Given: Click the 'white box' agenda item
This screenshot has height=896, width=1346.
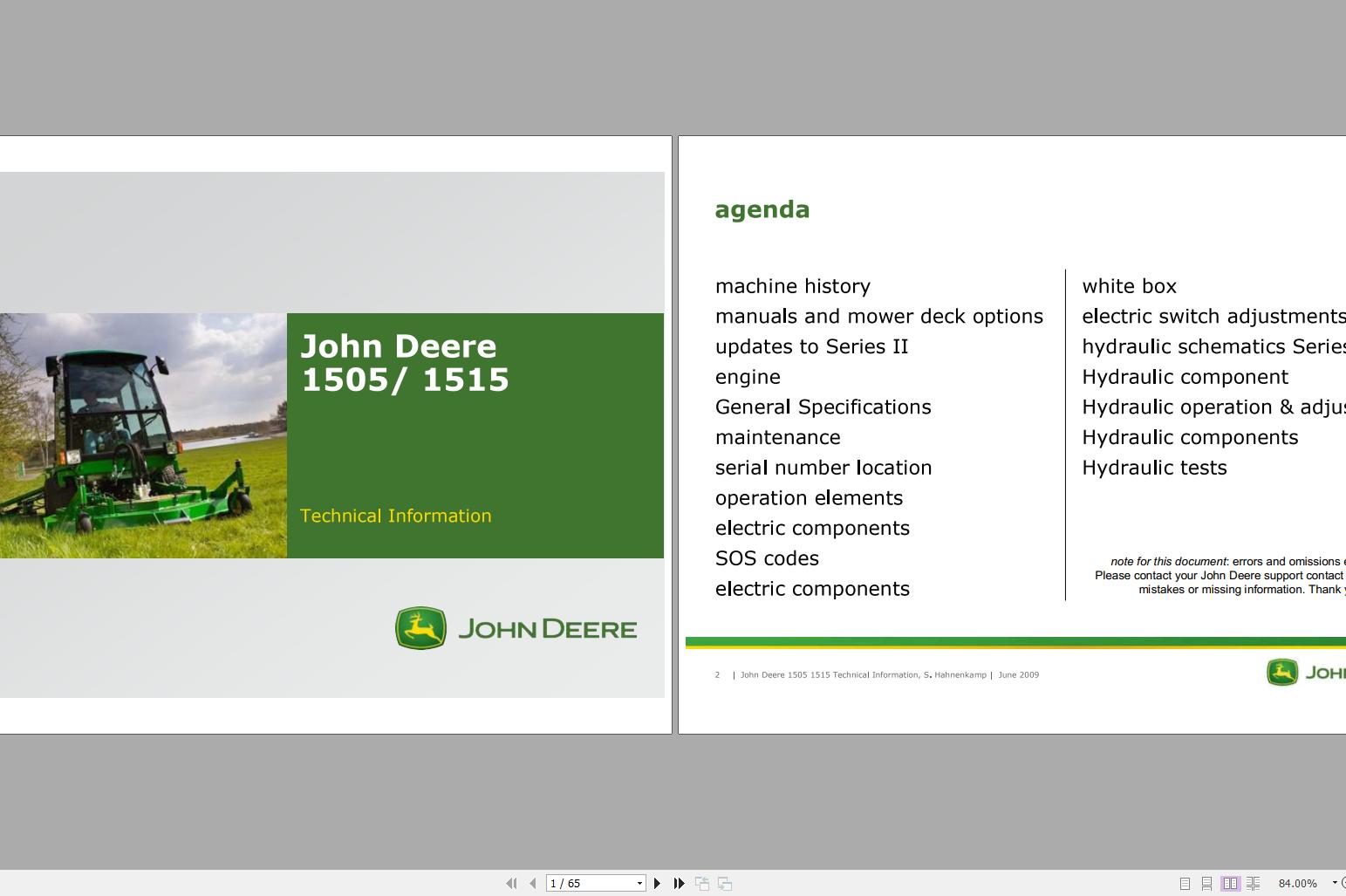Looking at the screenshot, I should pos(1129,286).
